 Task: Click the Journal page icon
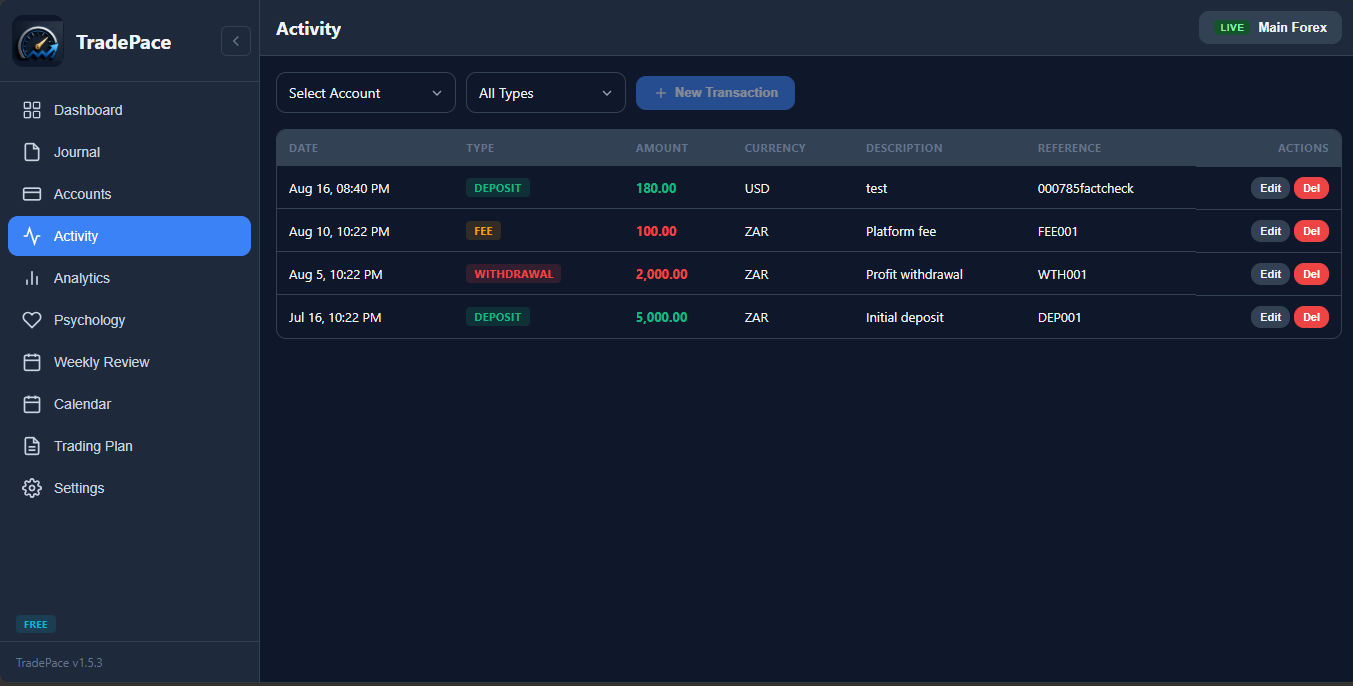[32, 152]
